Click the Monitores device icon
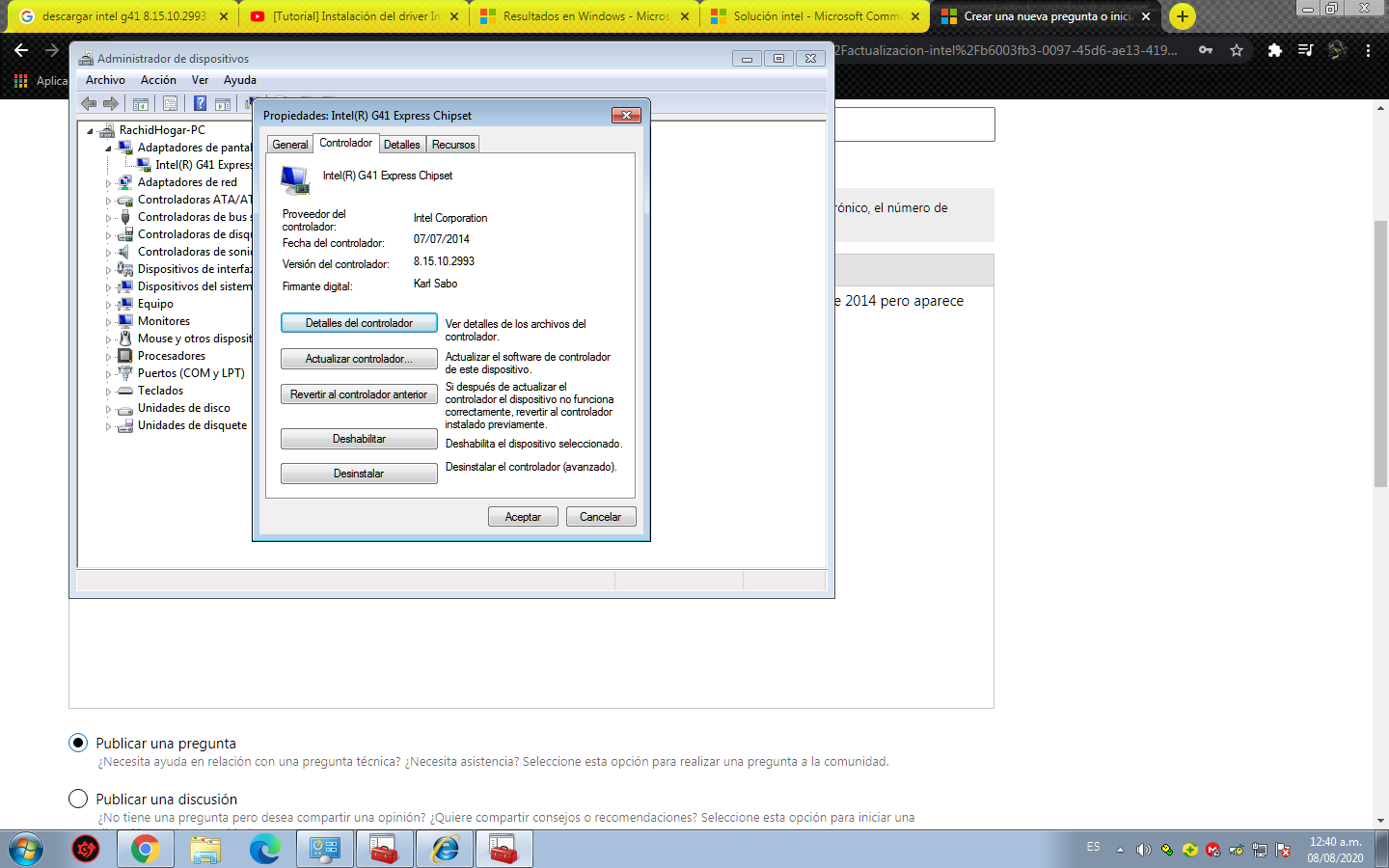 coord(124,321)
